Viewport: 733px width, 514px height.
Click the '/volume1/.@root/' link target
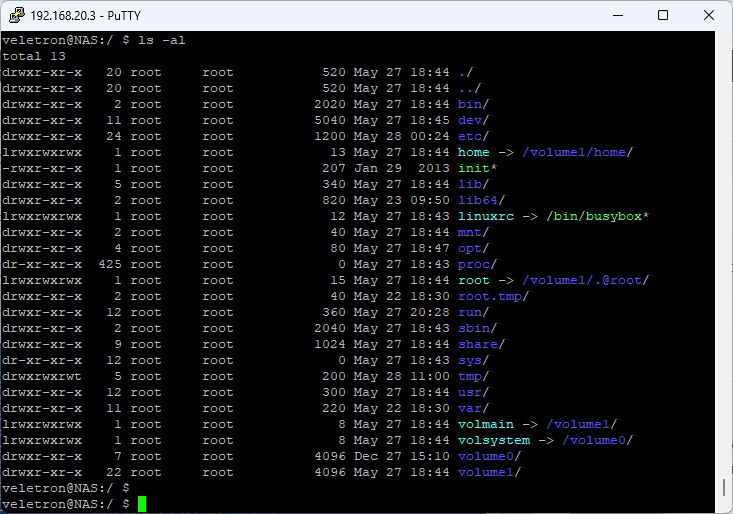(x=585, y=280)
